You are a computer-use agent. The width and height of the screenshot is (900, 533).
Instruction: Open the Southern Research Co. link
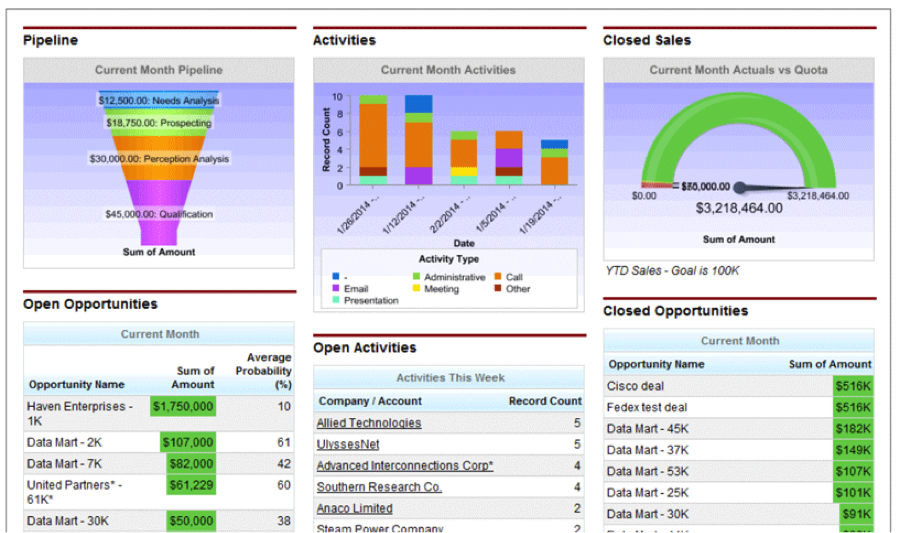click(379, 487)
